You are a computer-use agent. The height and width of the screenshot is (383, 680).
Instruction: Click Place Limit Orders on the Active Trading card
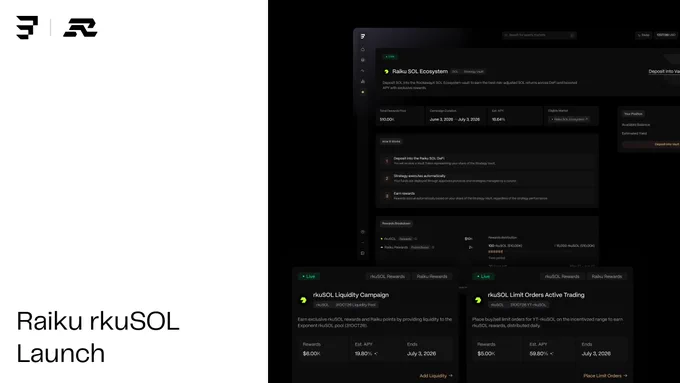coord(605,376)
